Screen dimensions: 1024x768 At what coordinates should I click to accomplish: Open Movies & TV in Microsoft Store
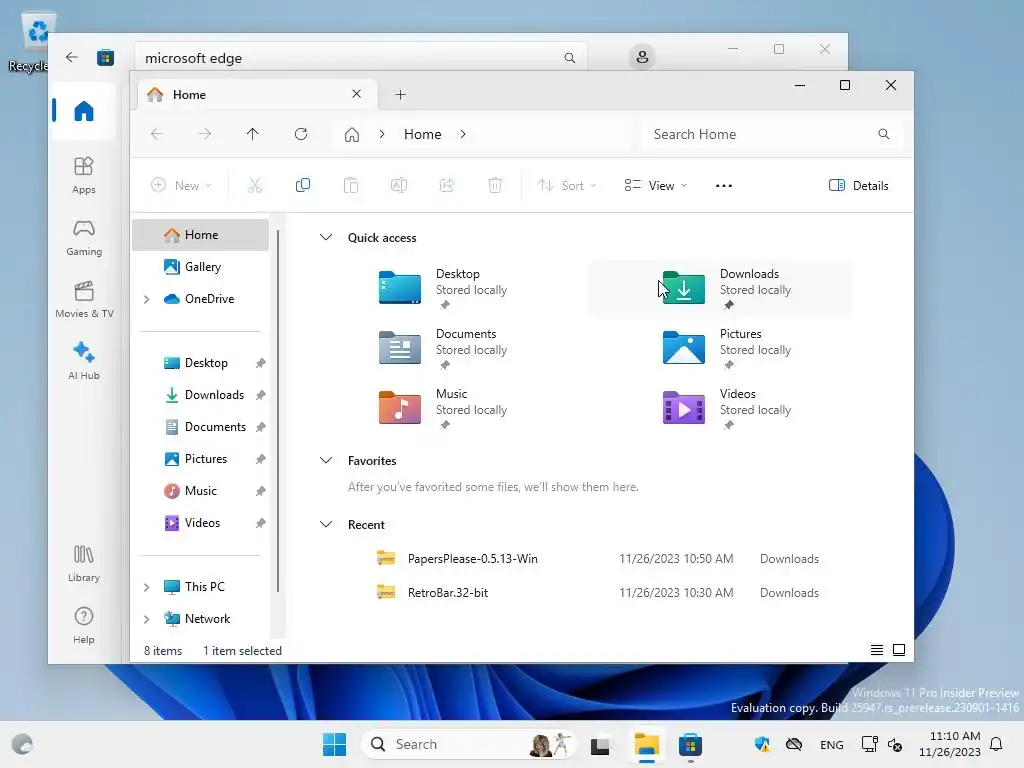[x=84, y=299]
